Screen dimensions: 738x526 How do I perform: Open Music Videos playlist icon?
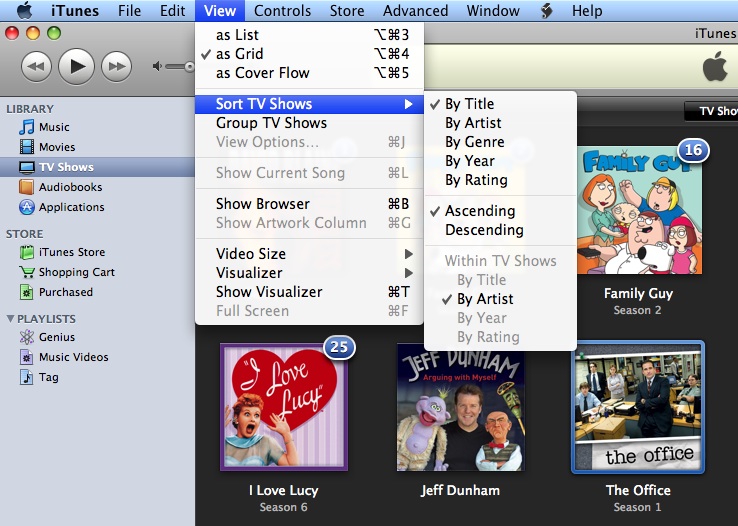click(x=27, y=357)
